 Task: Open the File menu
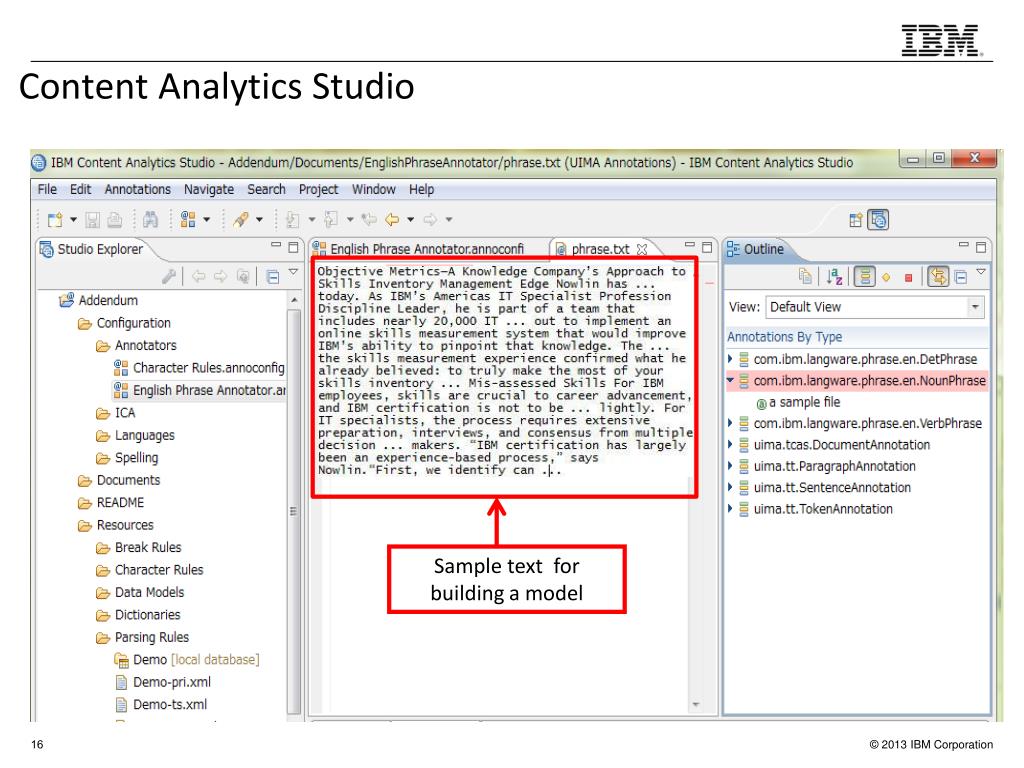[x=47, y=189]
